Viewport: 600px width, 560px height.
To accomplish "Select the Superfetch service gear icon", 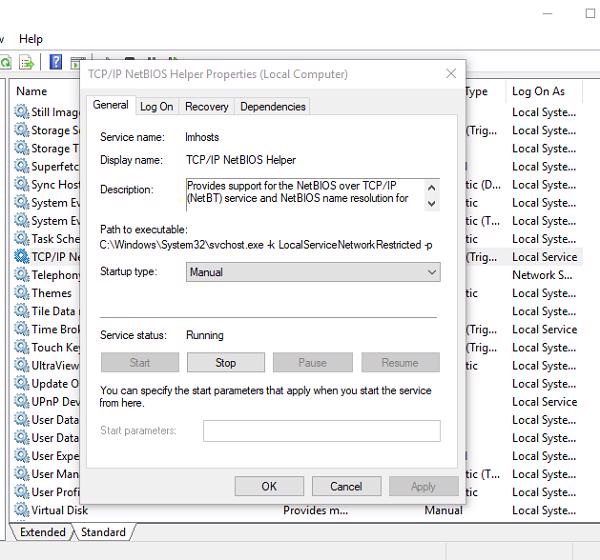I will [21, 166].
